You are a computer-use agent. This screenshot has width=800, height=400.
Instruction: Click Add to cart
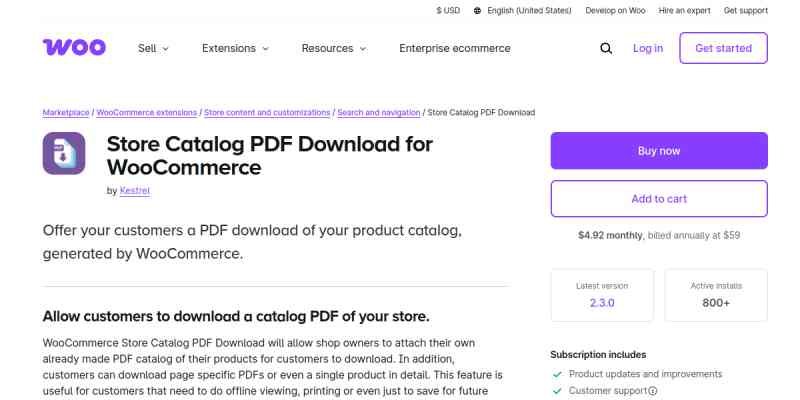pyautogui.click(x=659, y=199)
